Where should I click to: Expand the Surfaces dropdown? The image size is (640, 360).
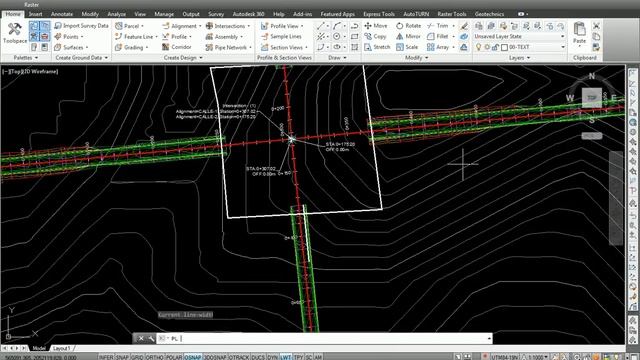pos(87,48)
